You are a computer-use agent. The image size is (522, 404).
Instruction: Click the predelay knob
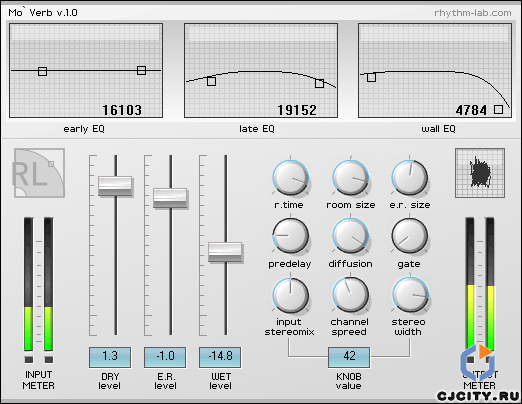[290, 236]
